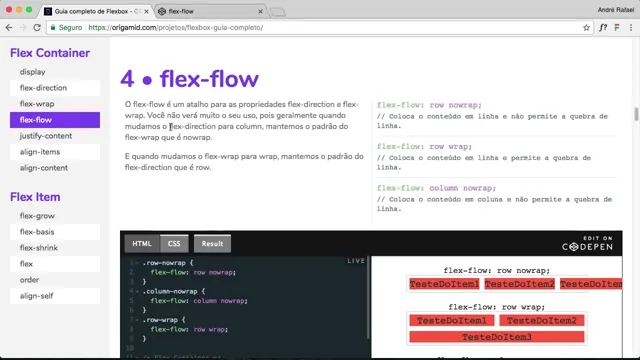
Task: Open the Chrome three-dot menu
Action: (631, 28)
